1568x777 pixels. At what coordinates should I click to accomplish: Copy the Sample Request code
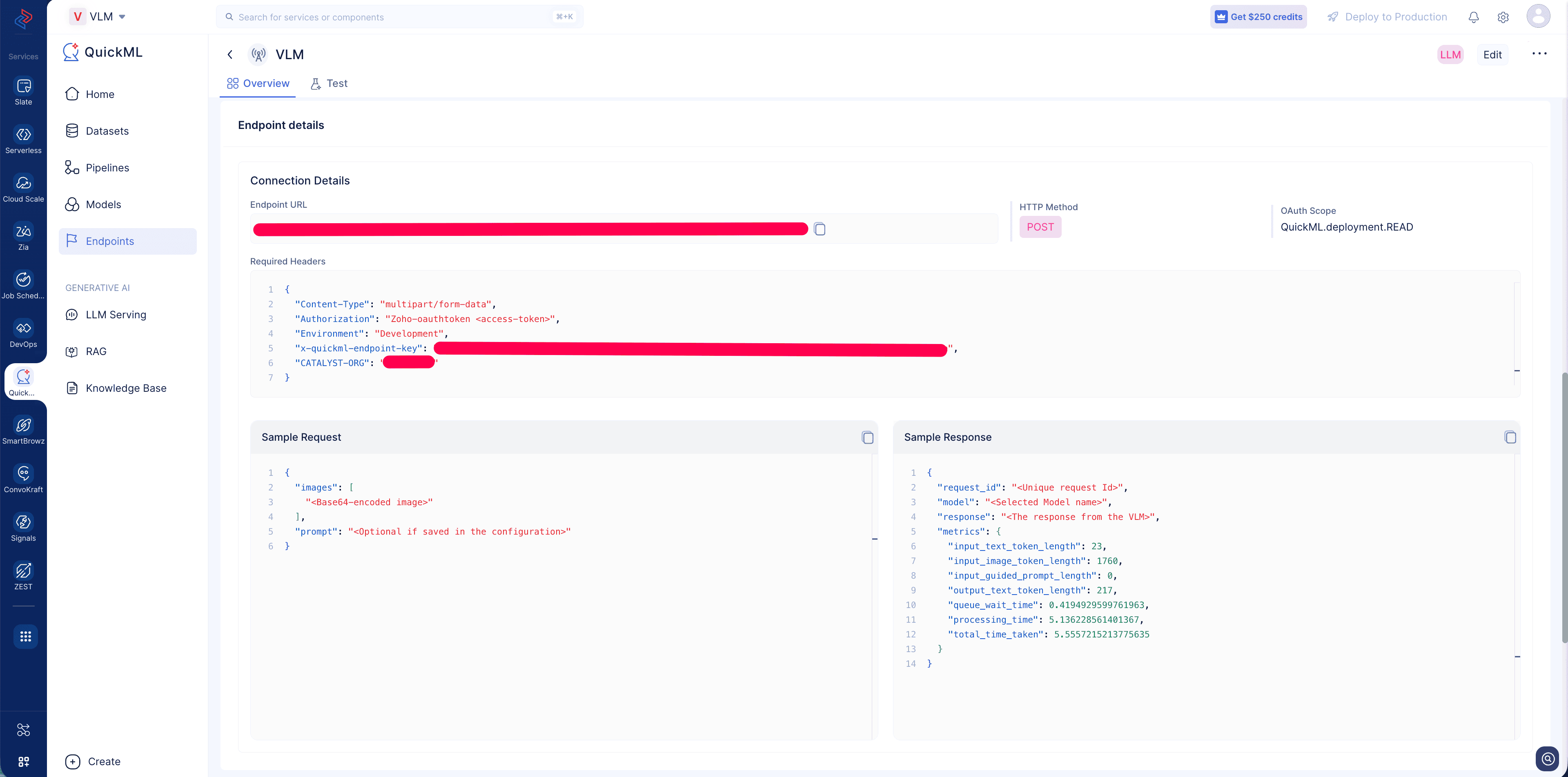click(x=867, y=437)
